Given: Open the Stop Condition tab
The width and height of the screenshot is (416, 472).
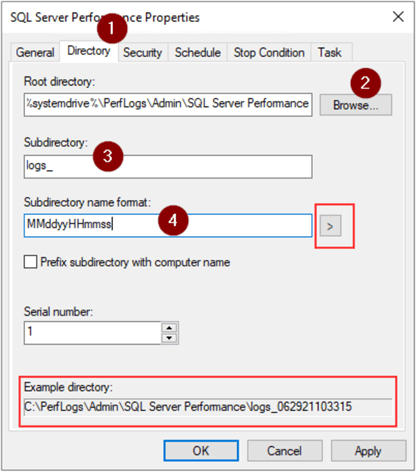Looking at the screenshot, I should point(269,52).
